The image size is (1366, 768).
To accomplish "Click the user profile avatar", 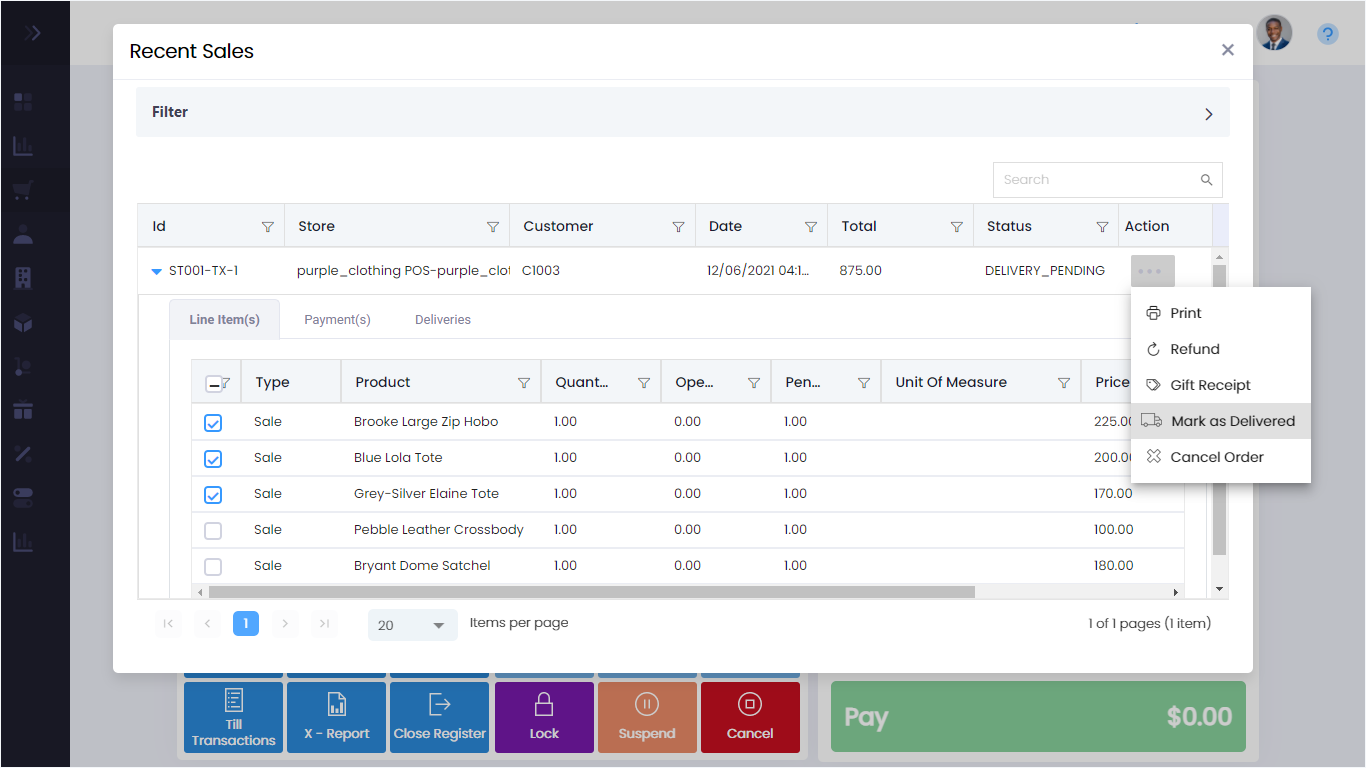I will tap(1274, 33).
